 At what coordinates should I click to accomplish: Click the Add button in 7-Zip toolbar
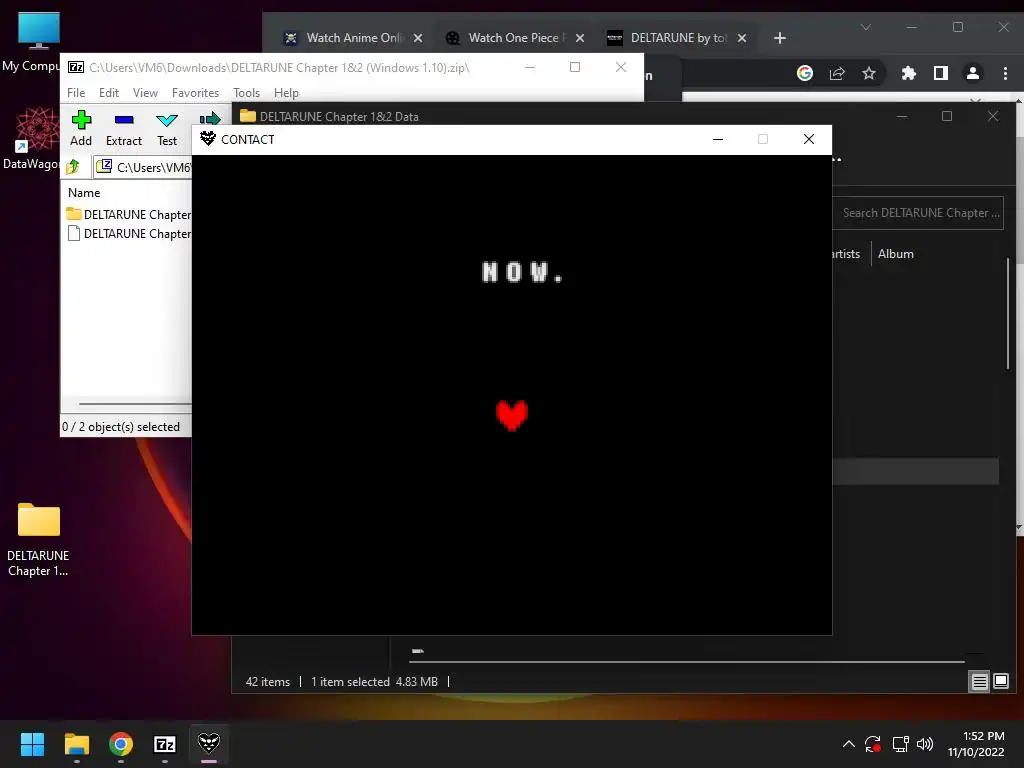coord(81,128)
